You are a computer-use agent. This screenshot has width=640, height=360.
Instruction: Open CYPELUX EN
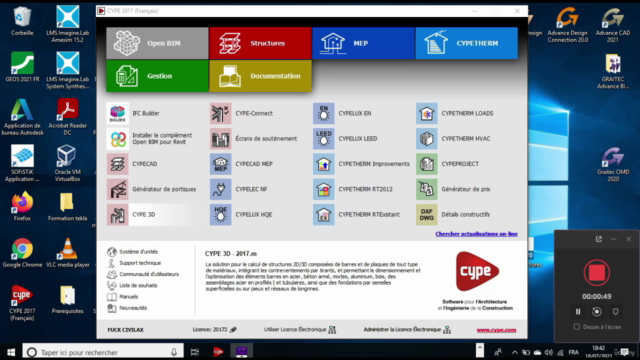pyautogui.click(x=342, y=113)
